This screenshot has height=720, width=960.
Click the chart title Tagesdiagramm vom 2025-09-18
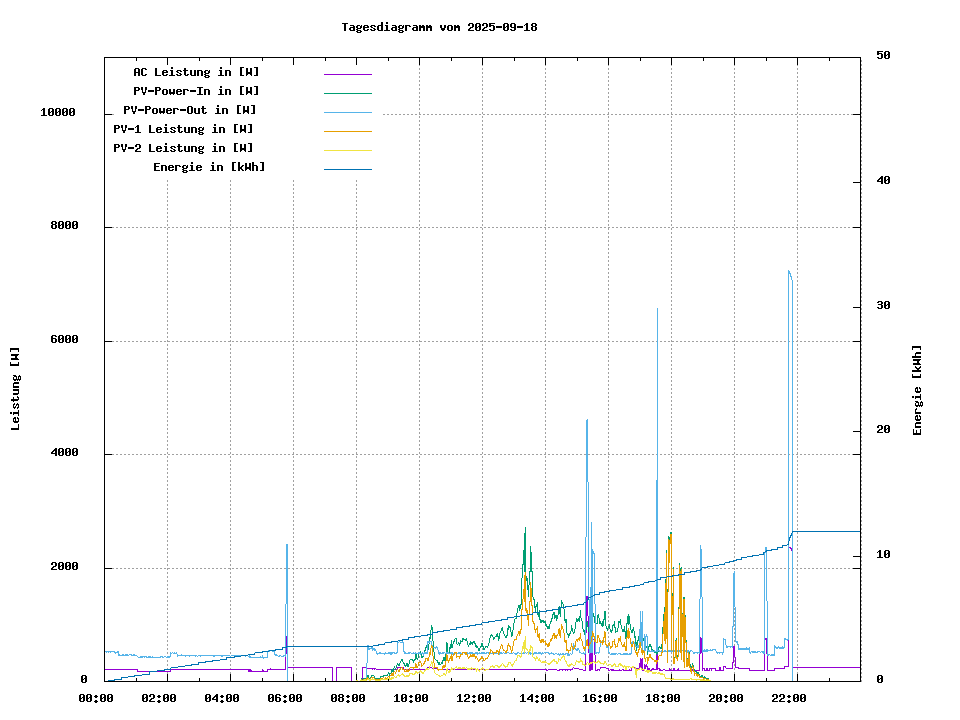[439, 27]
